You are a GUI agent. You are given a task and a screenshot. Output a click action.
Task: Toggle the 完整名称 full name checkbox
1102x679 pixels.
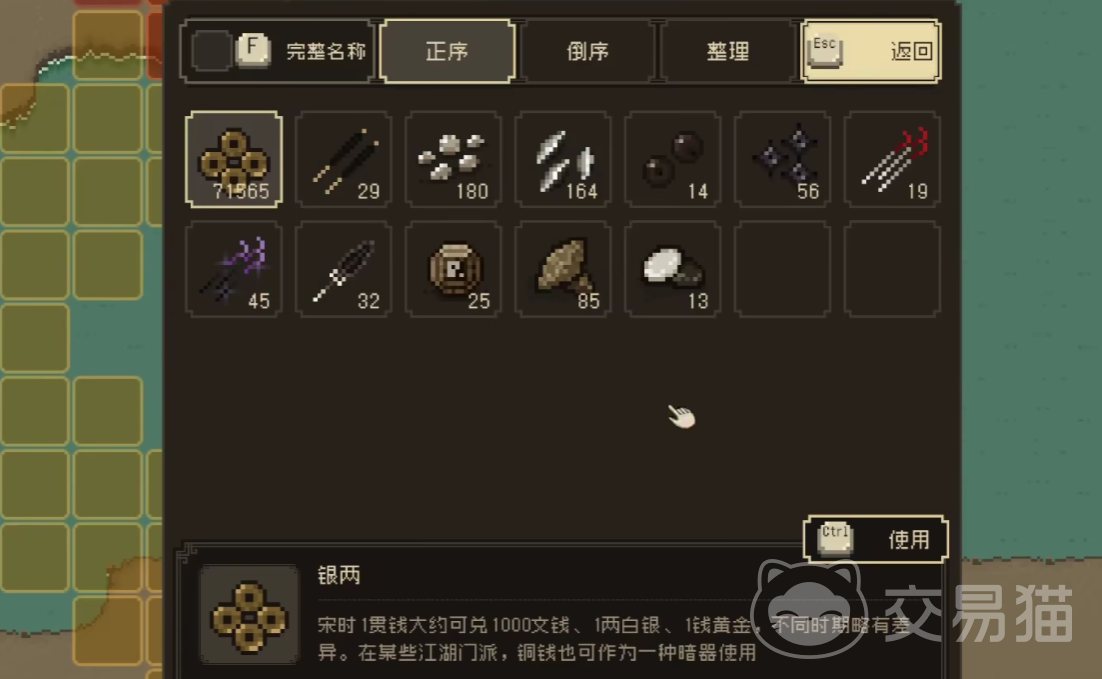click(210, 51)
